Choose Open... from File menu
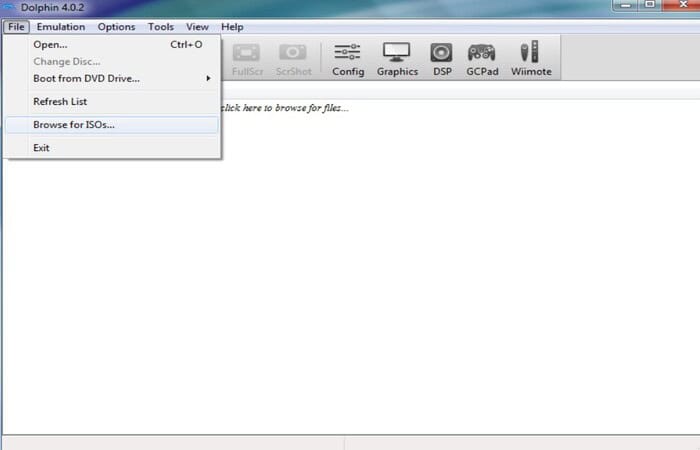700x450 pixels. 112,45
